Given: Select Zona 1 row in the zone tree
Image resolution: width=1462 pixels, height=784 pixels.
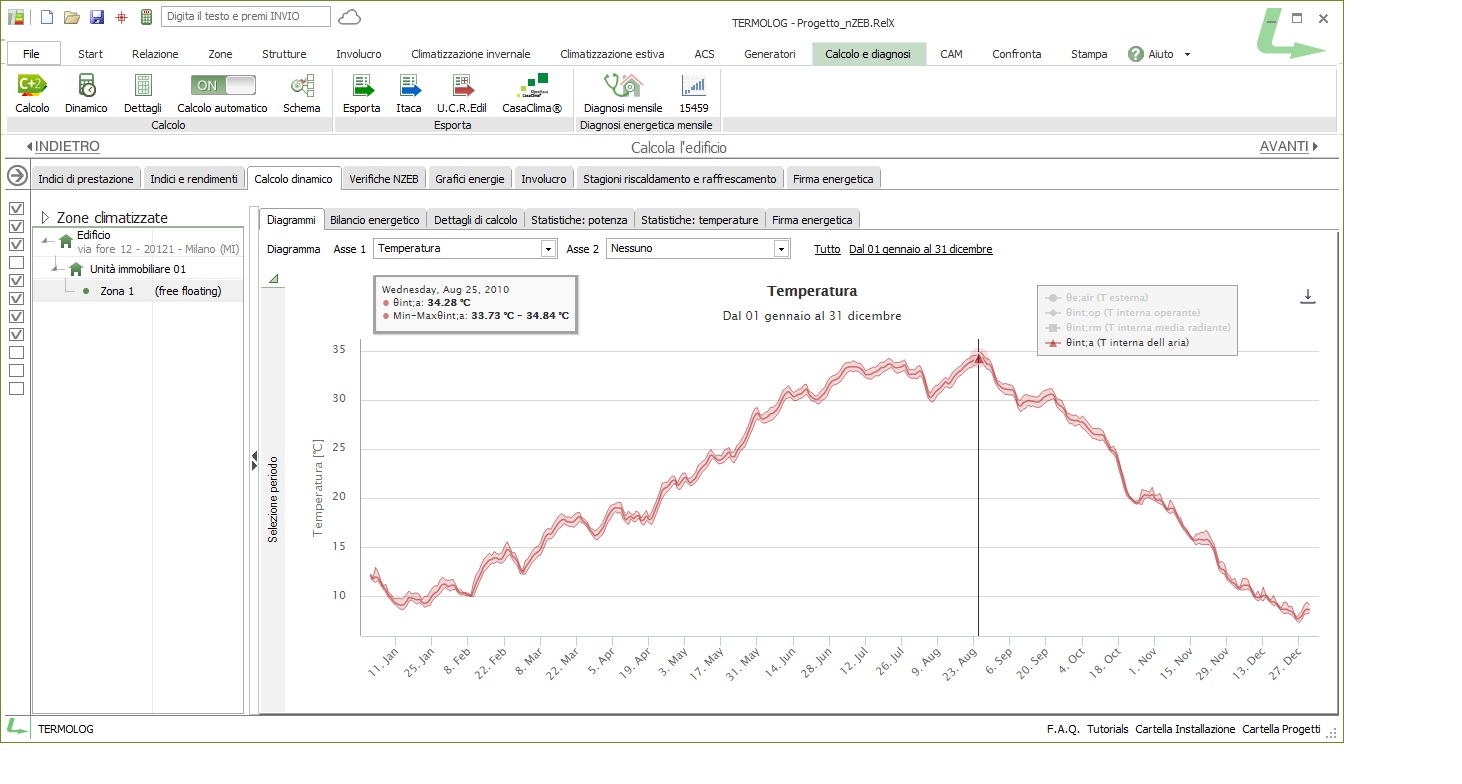Looking at the screenshot, I should click(x=138, y=291).
